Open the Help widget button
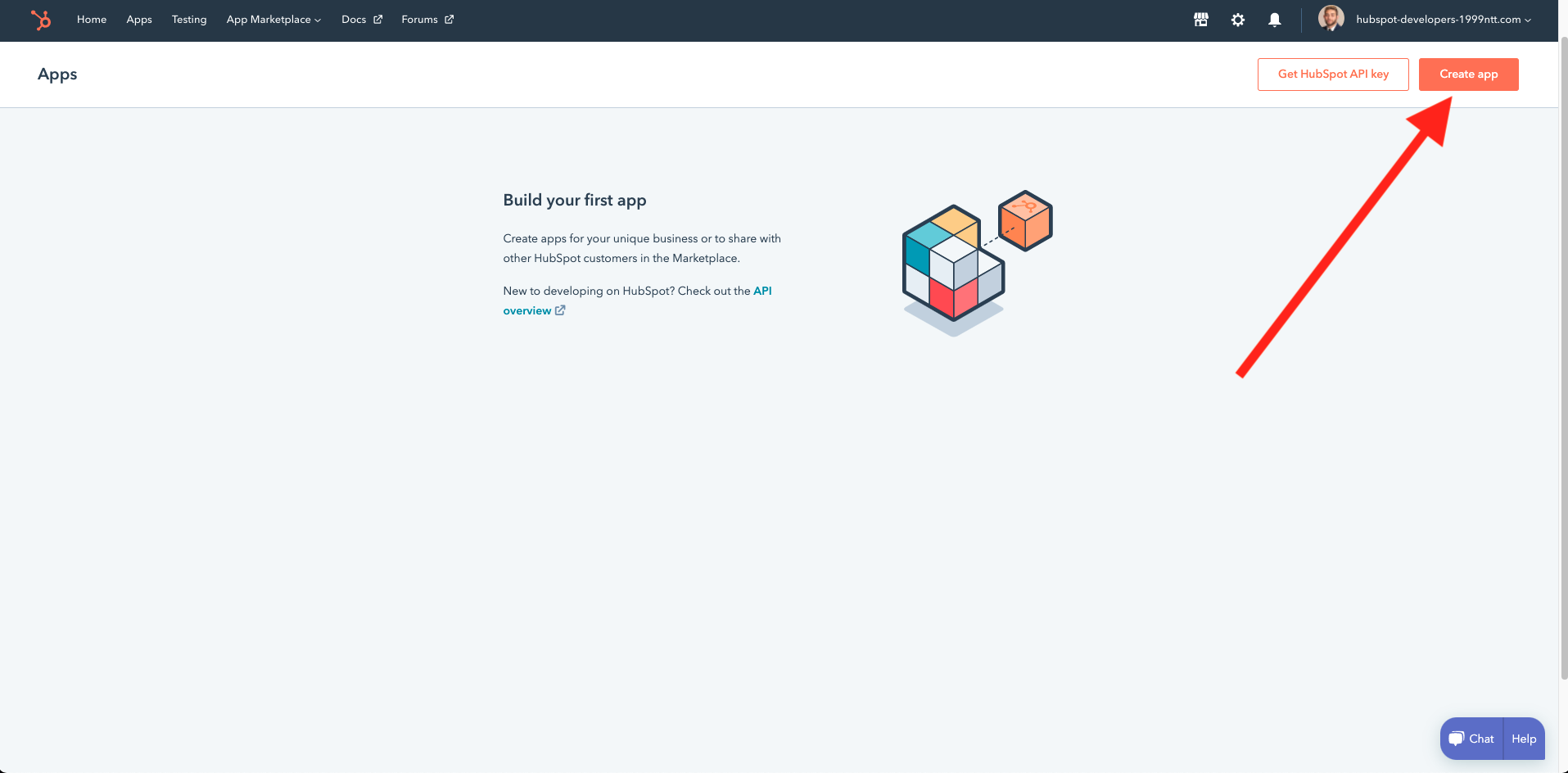Viewport: 1568px width, 773px height. 1524,739
